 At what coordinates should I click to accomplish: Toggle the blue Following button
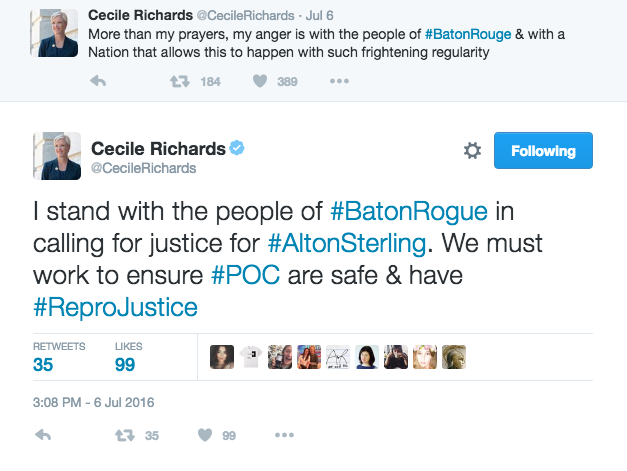click(543, 150)
